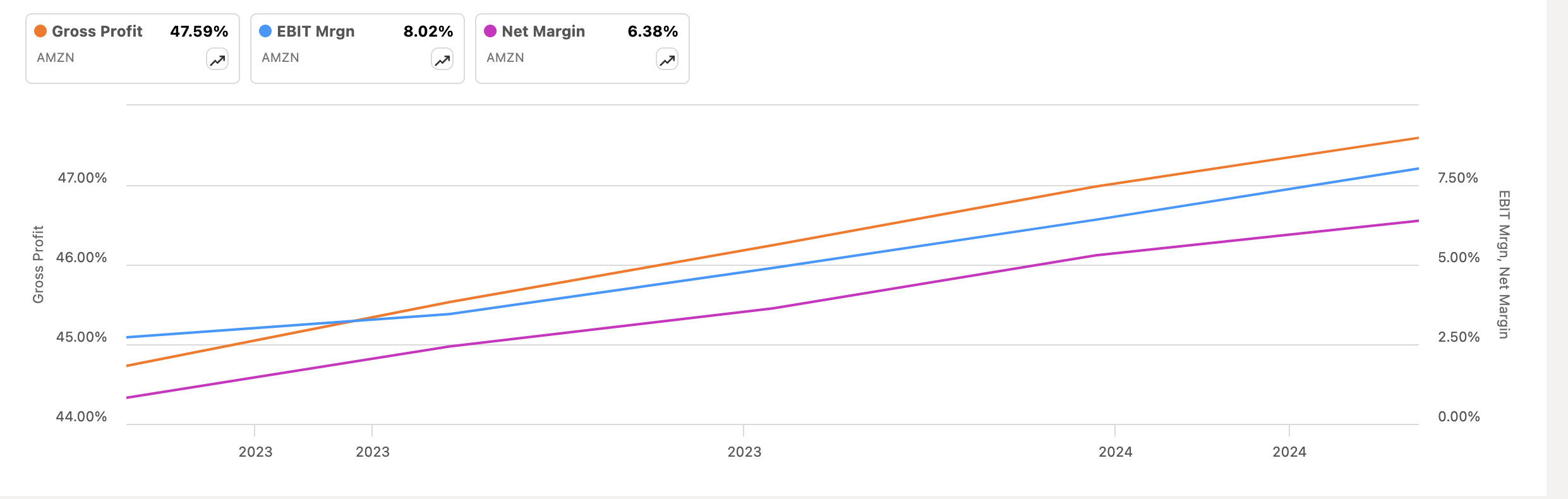Viewport: 1568px width, 499px height.
Task: Click AMZN ticker under Gross Profit
Action: tap(56, 57)
